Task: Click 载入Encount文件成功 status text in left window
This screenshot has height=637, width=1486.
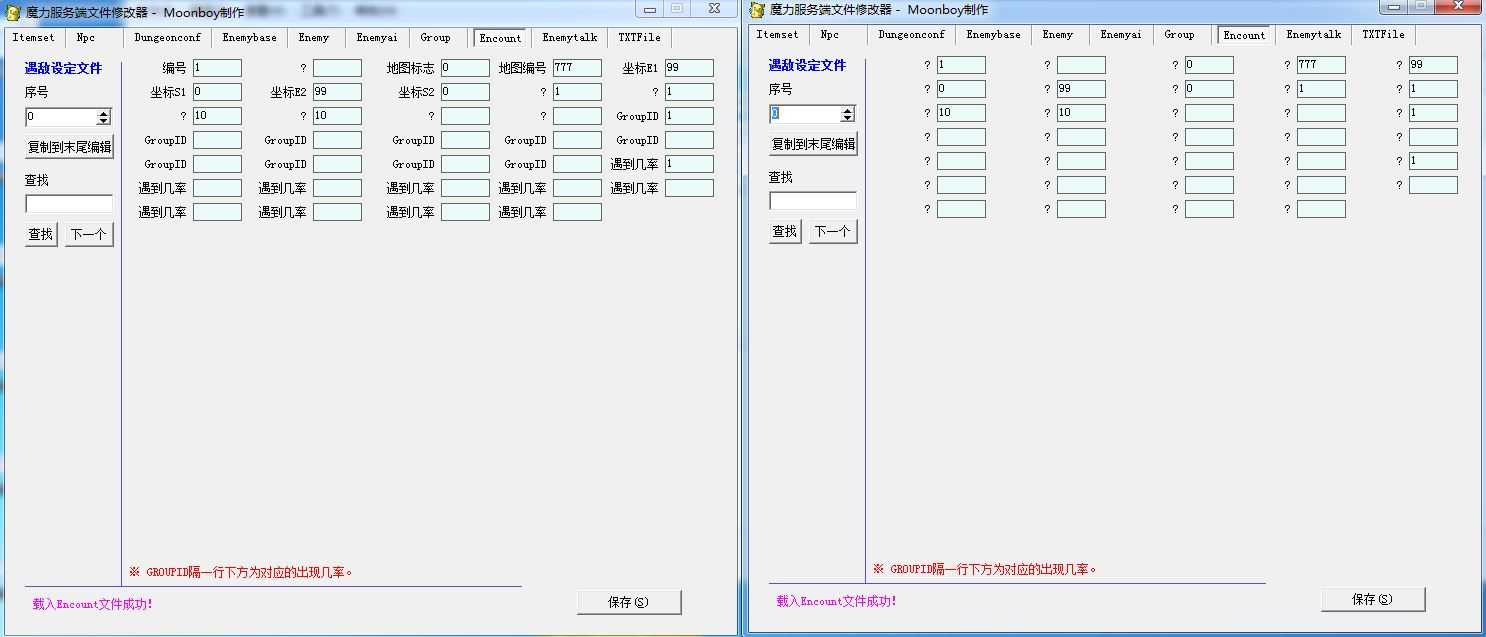Action: pos(92,604)
